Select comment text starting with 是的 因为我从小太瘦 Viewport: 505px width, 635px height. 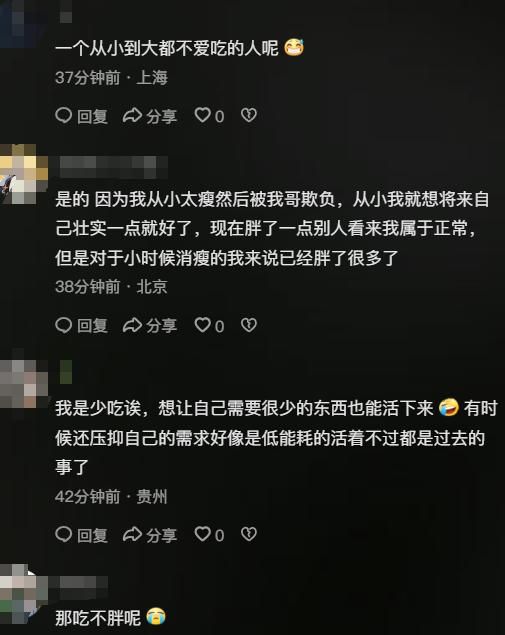(272, 228)
